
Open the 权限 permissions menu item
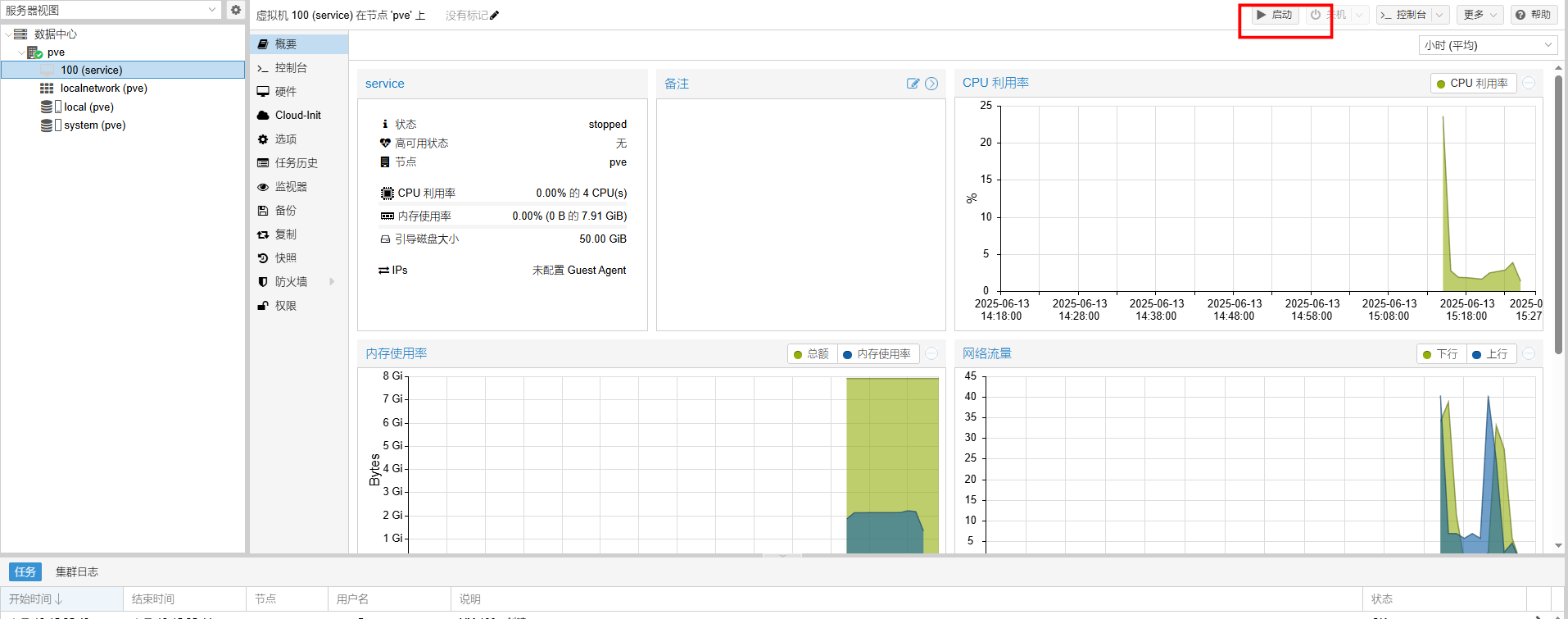[x=299, y=306]
